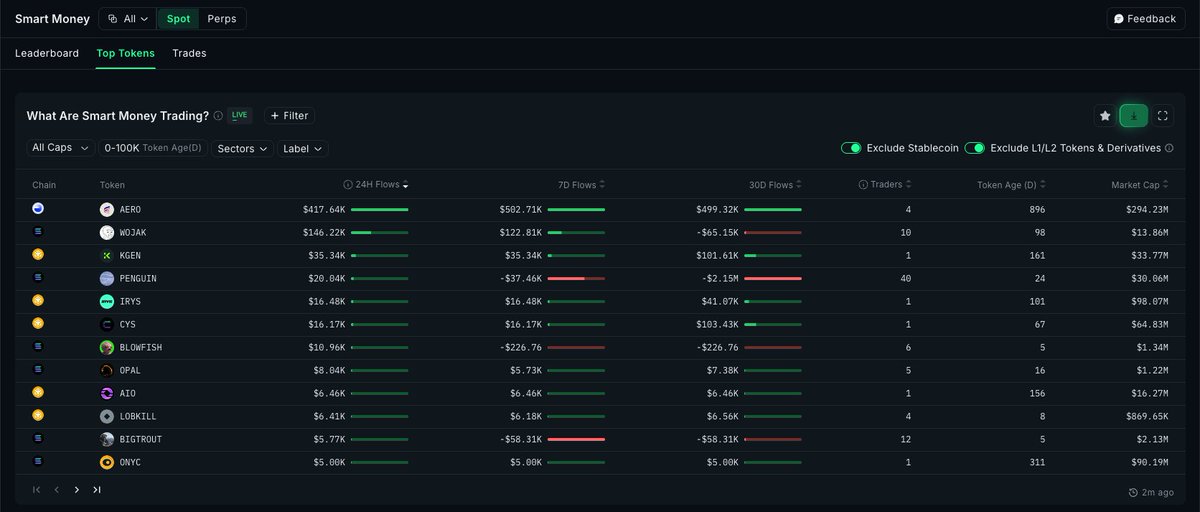Click the info icon next to Traders header

click(863, 185)
